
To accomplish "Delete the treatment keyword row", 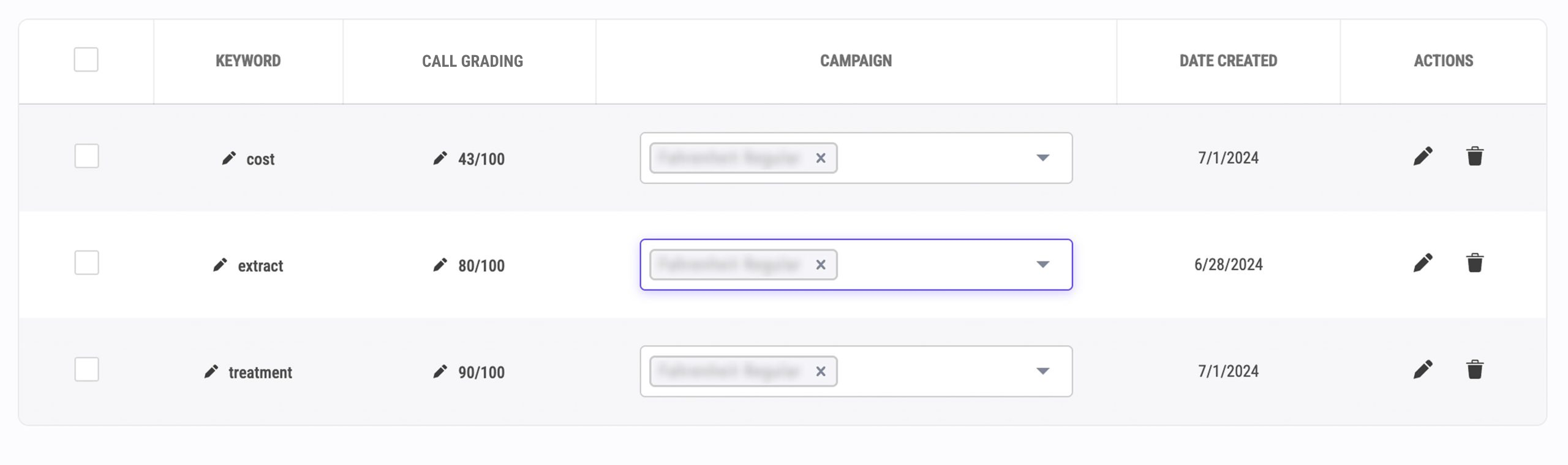I will [1474, 370].
